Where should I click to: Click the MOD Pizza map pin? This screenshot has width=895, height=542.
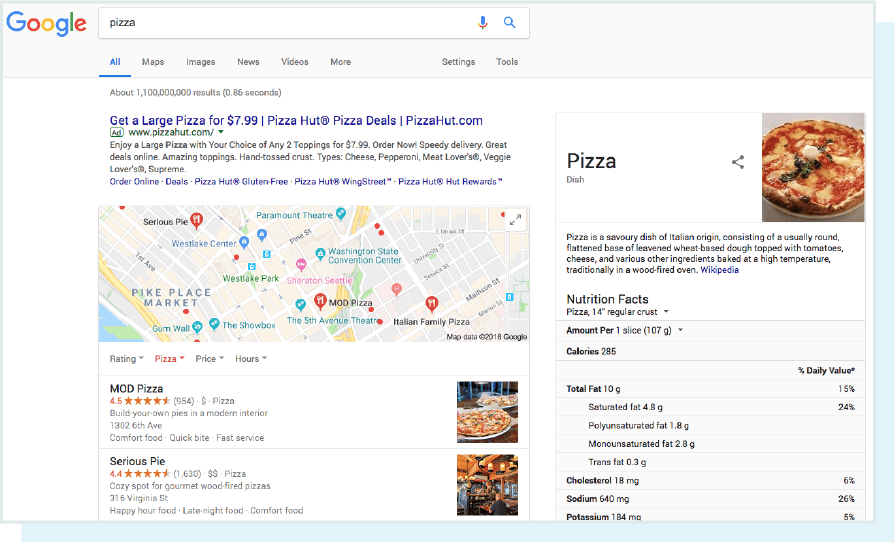click(320, 301)
